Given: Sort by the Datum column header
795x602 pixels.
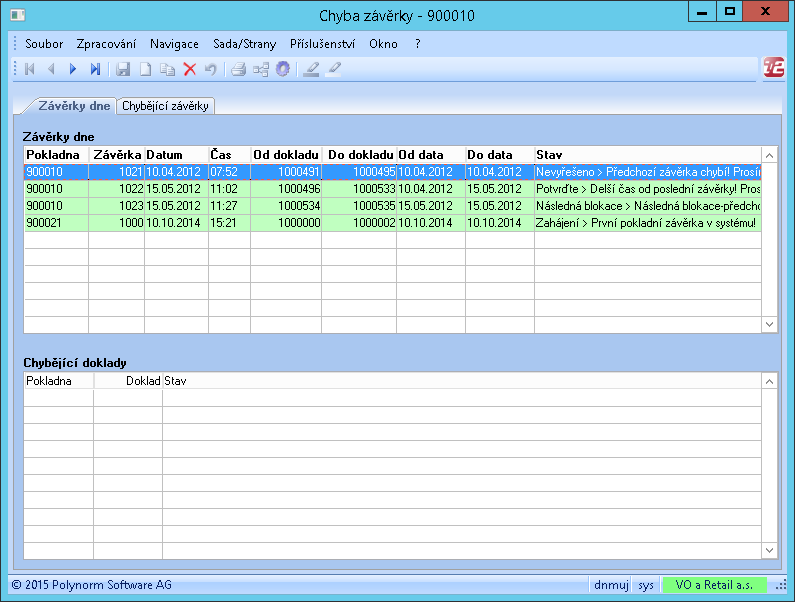Looking at the screenshot, I should click(x=176, y=155).
